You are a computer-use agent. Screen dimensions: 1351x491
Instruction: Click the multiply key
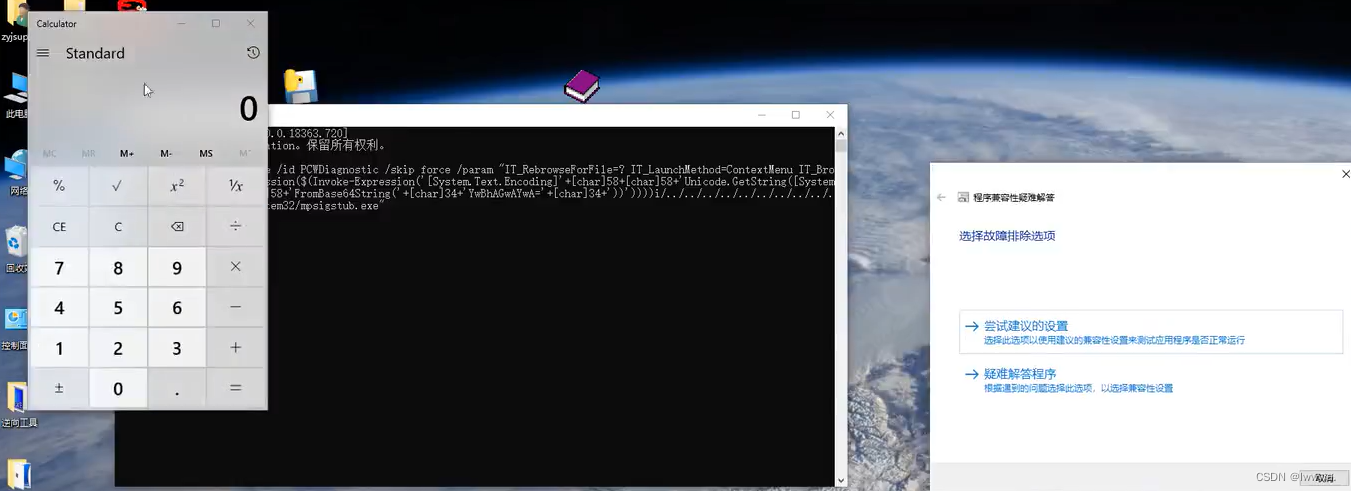click(x=236, y=267)
